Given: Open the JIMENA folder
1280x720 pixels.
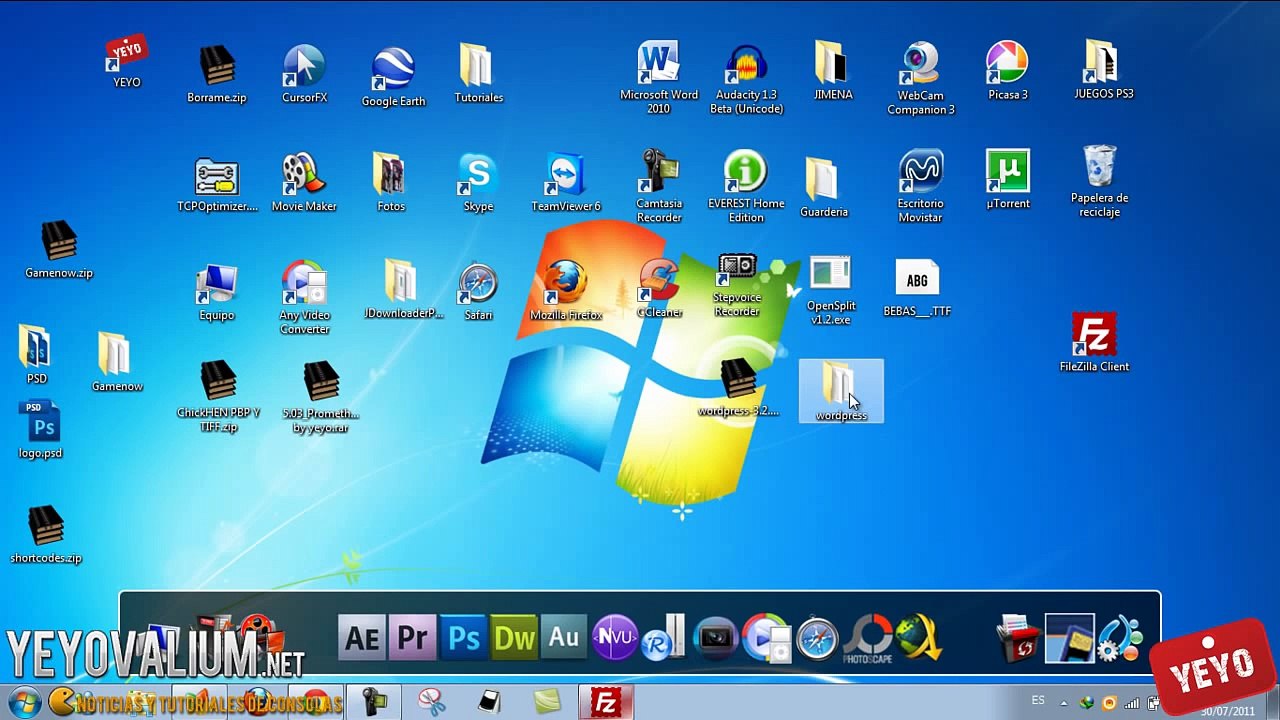Looking at the screenshot, I should pos(833,70).
